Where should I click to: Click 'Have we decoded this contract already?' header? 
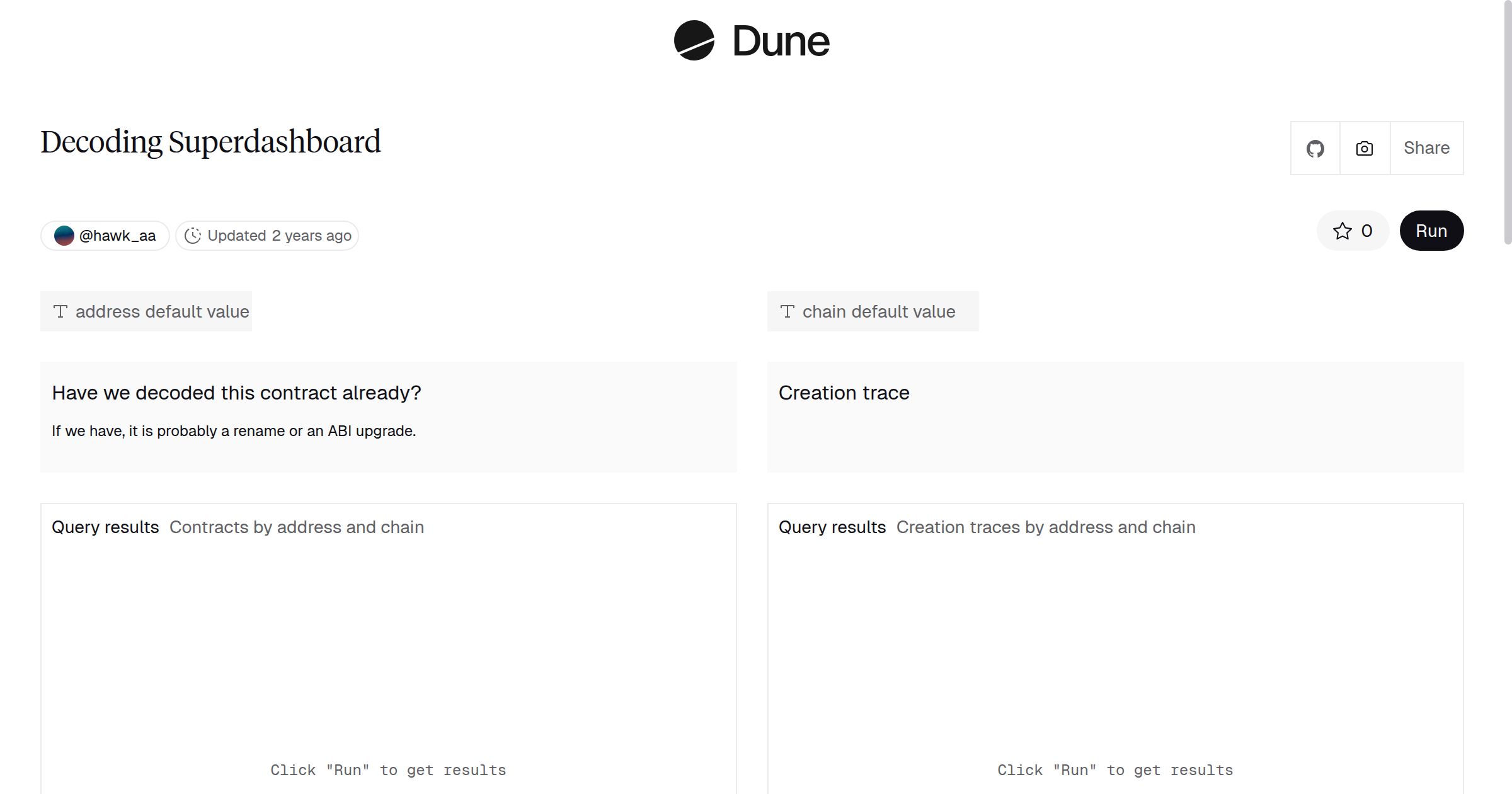(x=238, y=392)
